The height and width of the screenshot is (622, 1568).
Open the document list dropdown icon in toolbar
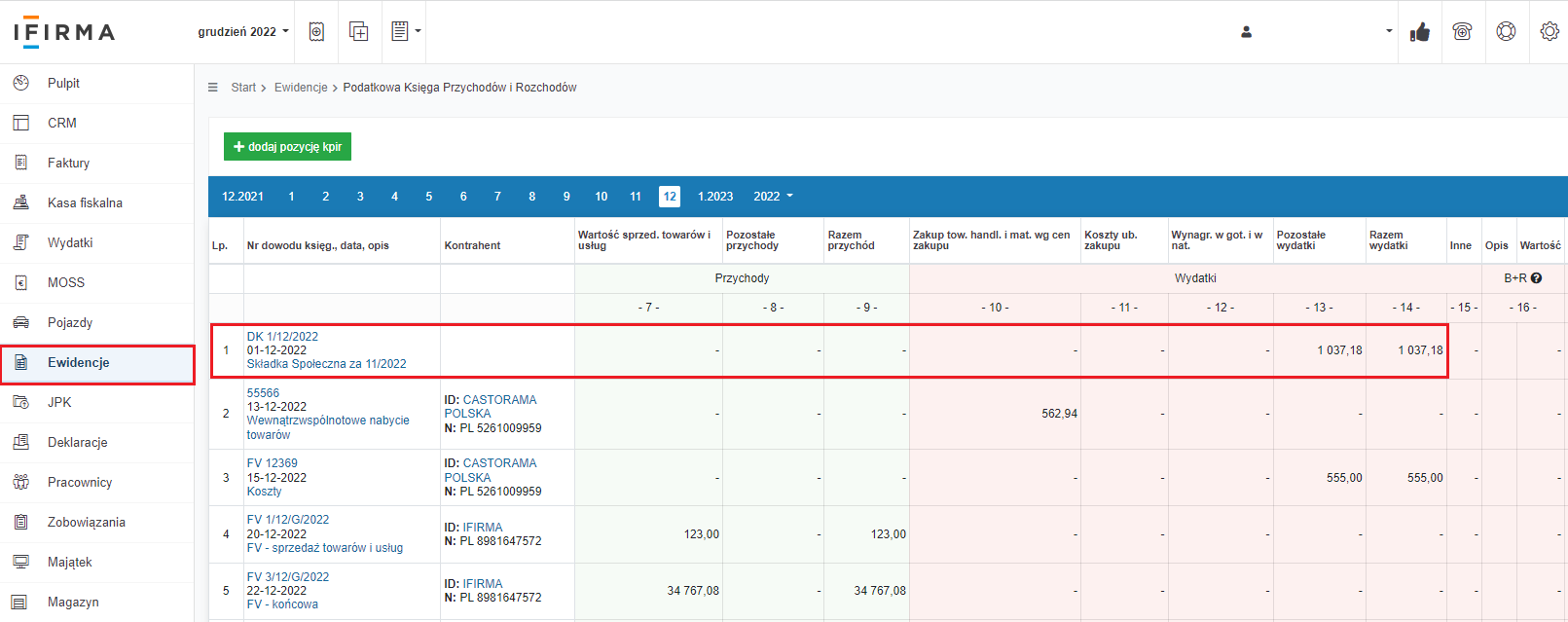pyautogui.click(x=405, y=31)
